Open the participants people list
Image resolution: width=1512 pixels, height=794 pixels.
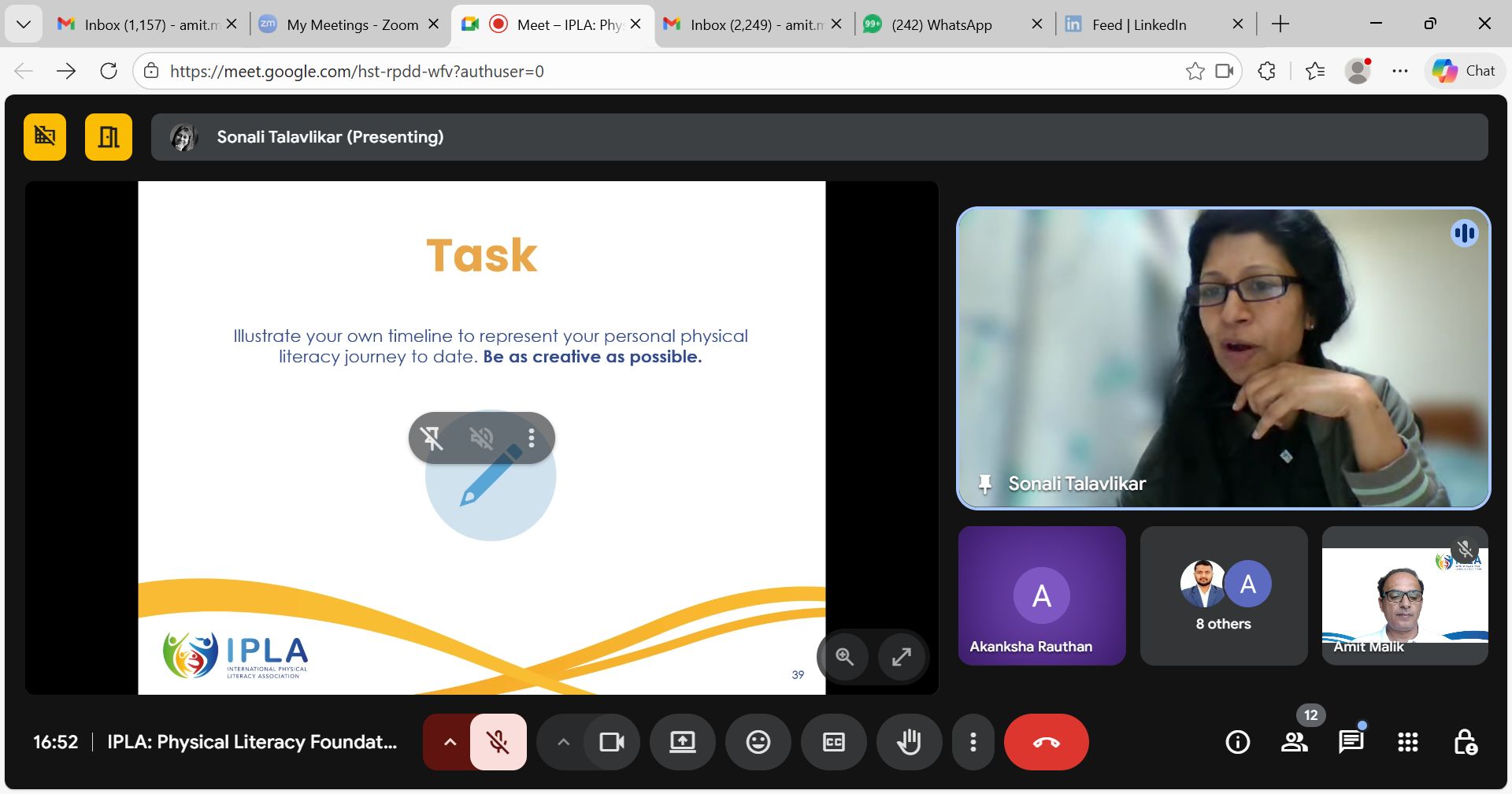[1294, 742]
